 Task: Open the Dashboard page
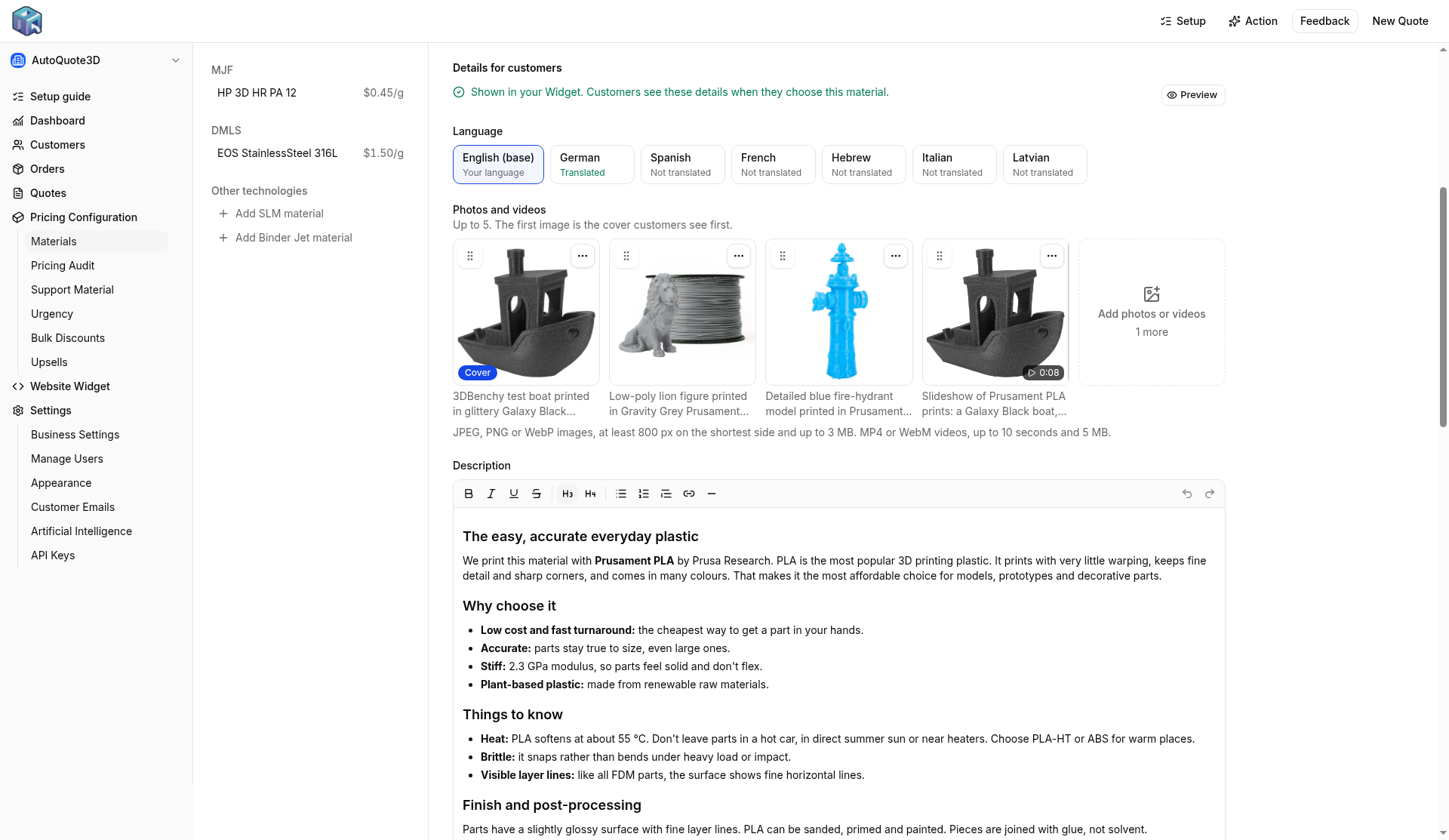click(x=57, y=121)
